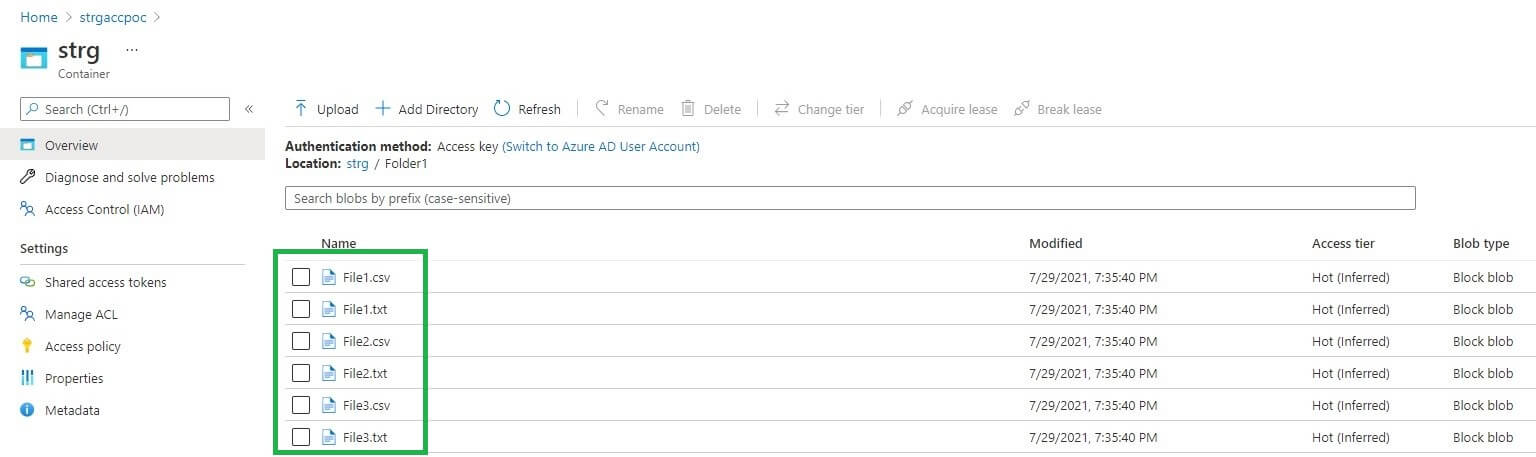Click the search blobs by prefix field
The image size is (1536, 457).
850,198
